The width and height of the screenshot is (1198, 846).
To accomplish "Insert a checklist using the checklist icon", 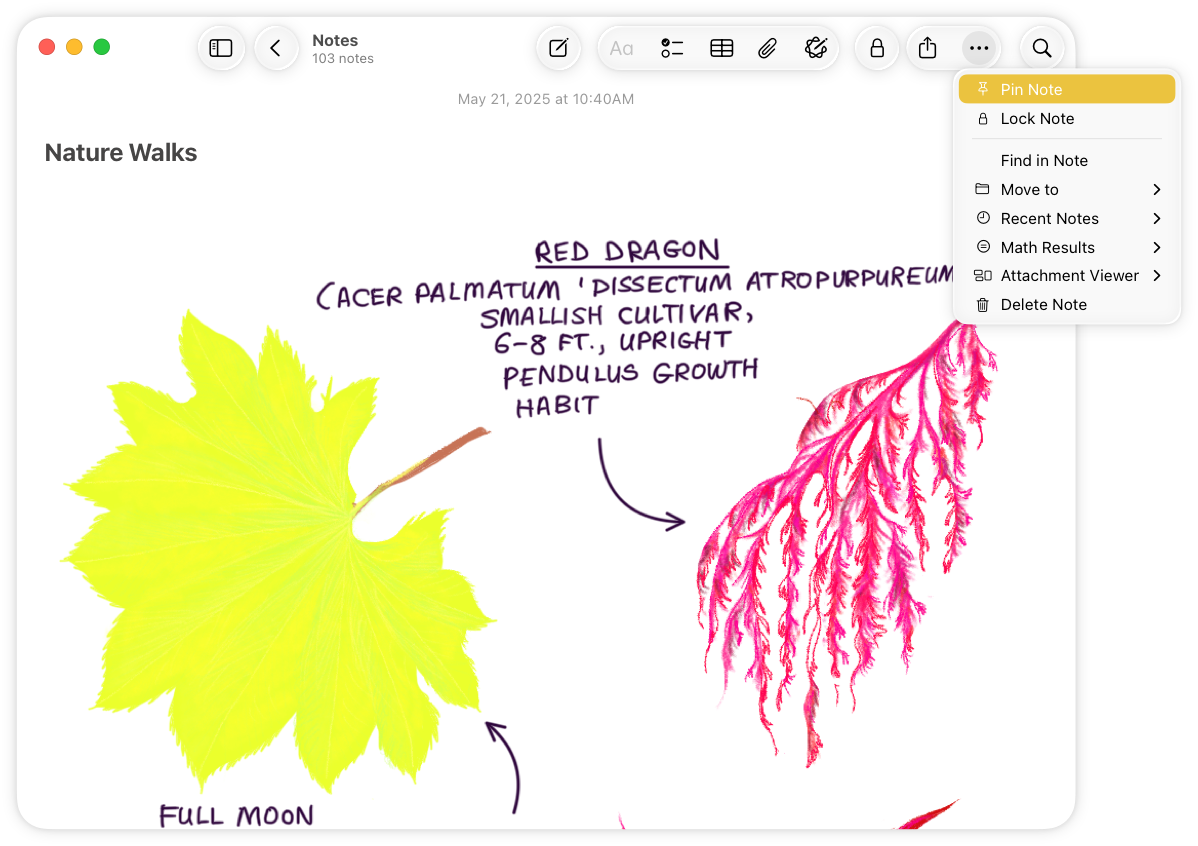I will [x=671, y=47].
